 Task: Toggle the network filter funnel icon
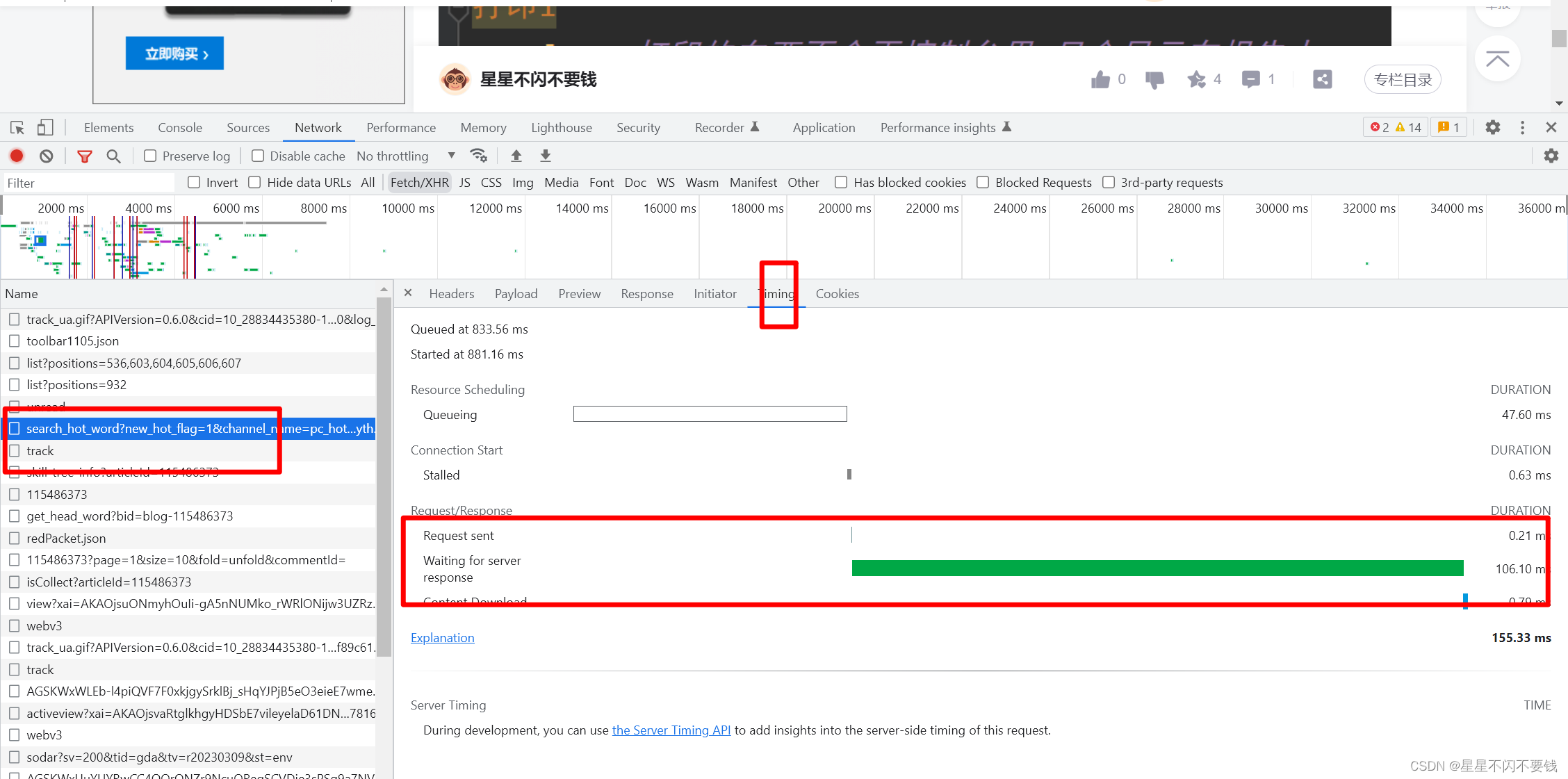point(84,156)
